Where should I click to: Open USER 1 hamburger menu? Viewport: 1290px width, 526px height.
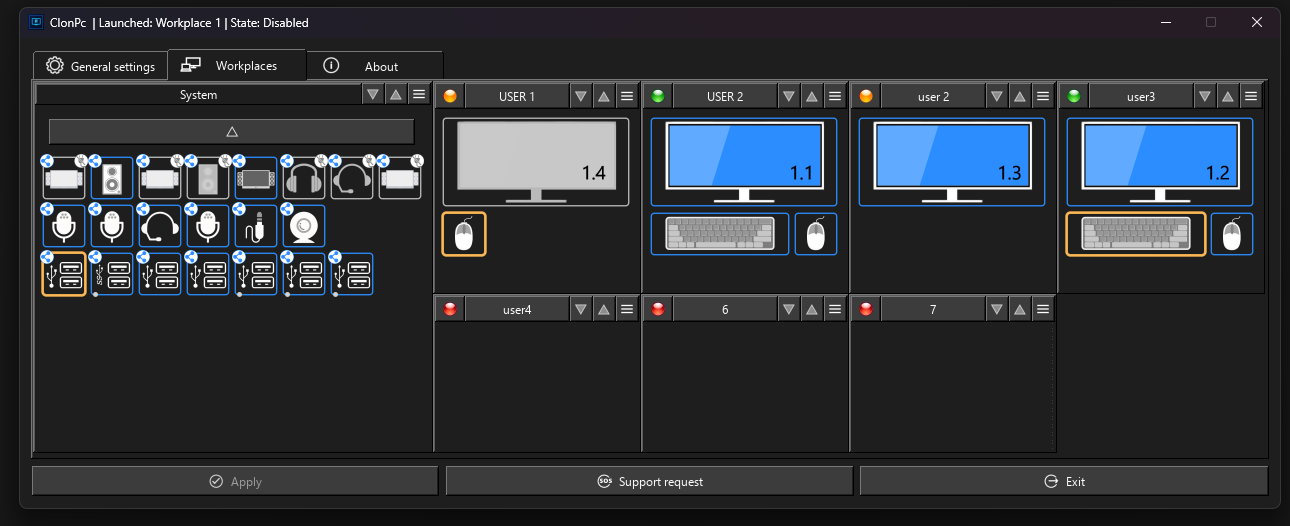(627, 96)
